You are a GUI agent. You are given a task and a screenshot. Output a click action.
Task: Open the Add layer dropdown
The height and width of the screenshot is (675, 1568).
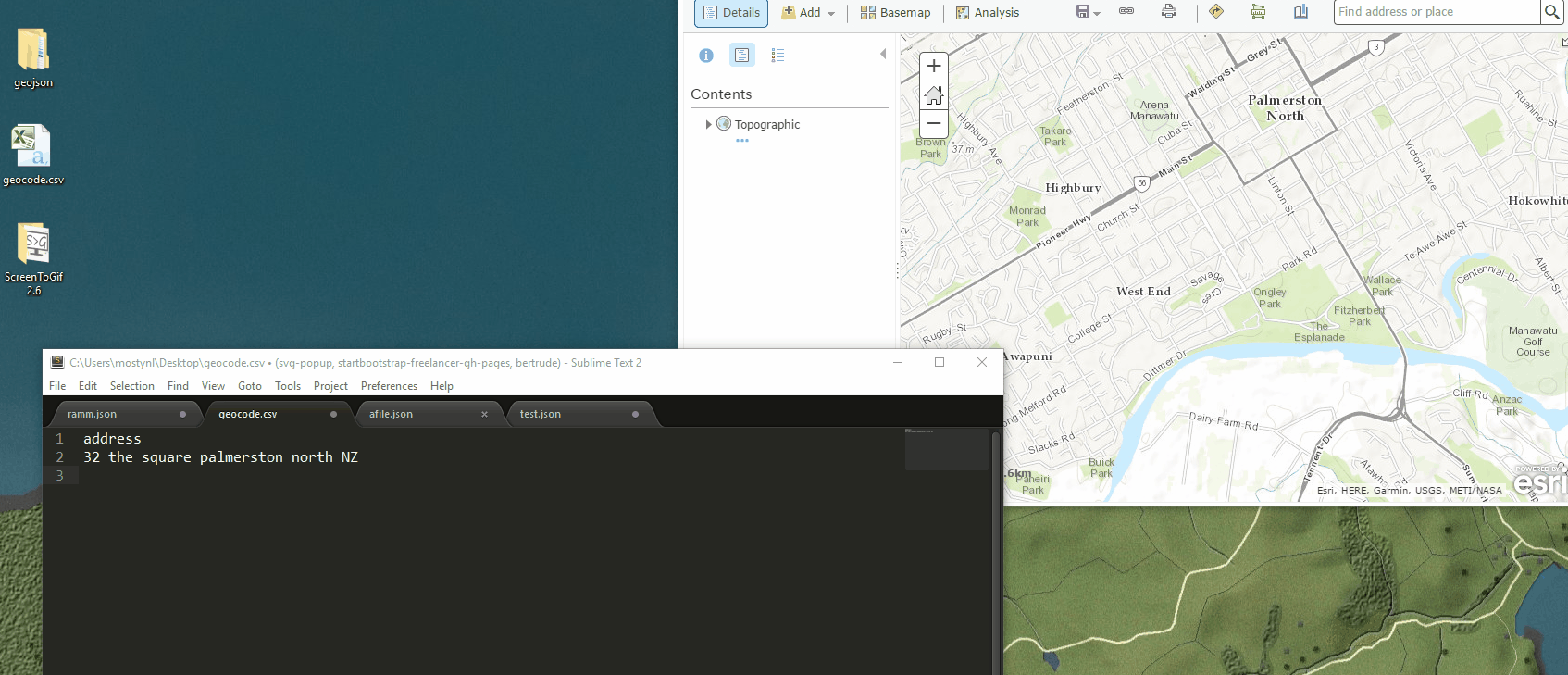coord(808,13)
